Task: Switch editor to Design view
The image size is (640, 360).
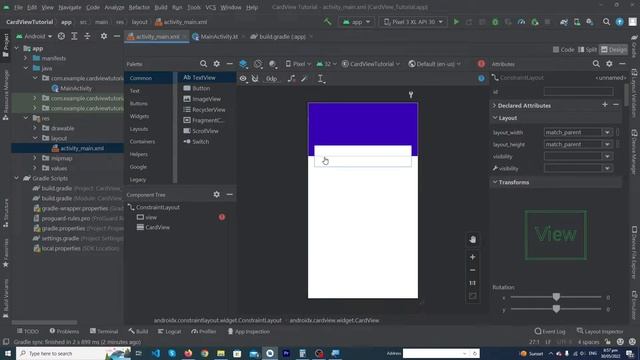Action: coord(613,49)
